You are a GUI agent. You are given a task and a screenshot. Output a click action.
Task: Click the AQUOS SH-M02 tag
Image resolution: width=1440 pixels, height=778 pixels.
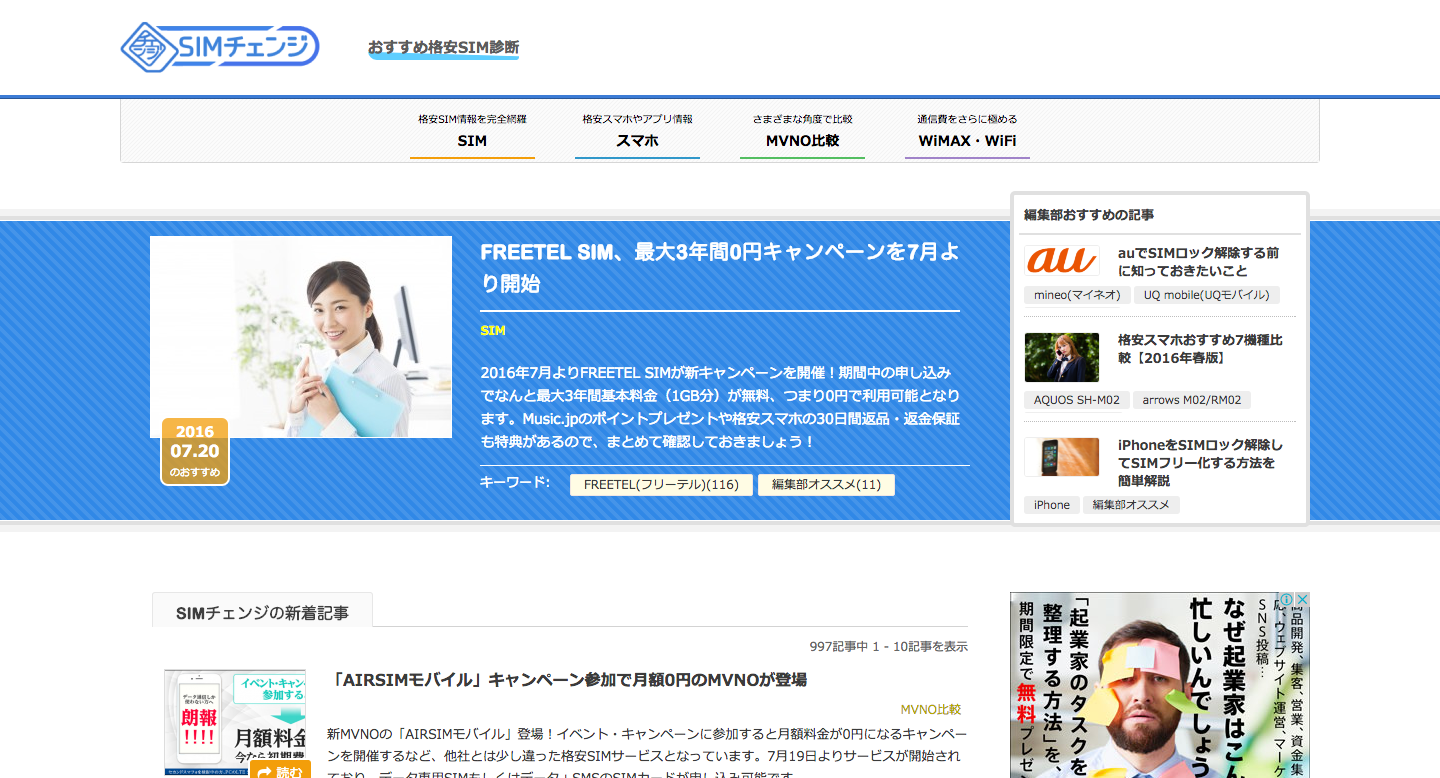1076,400
